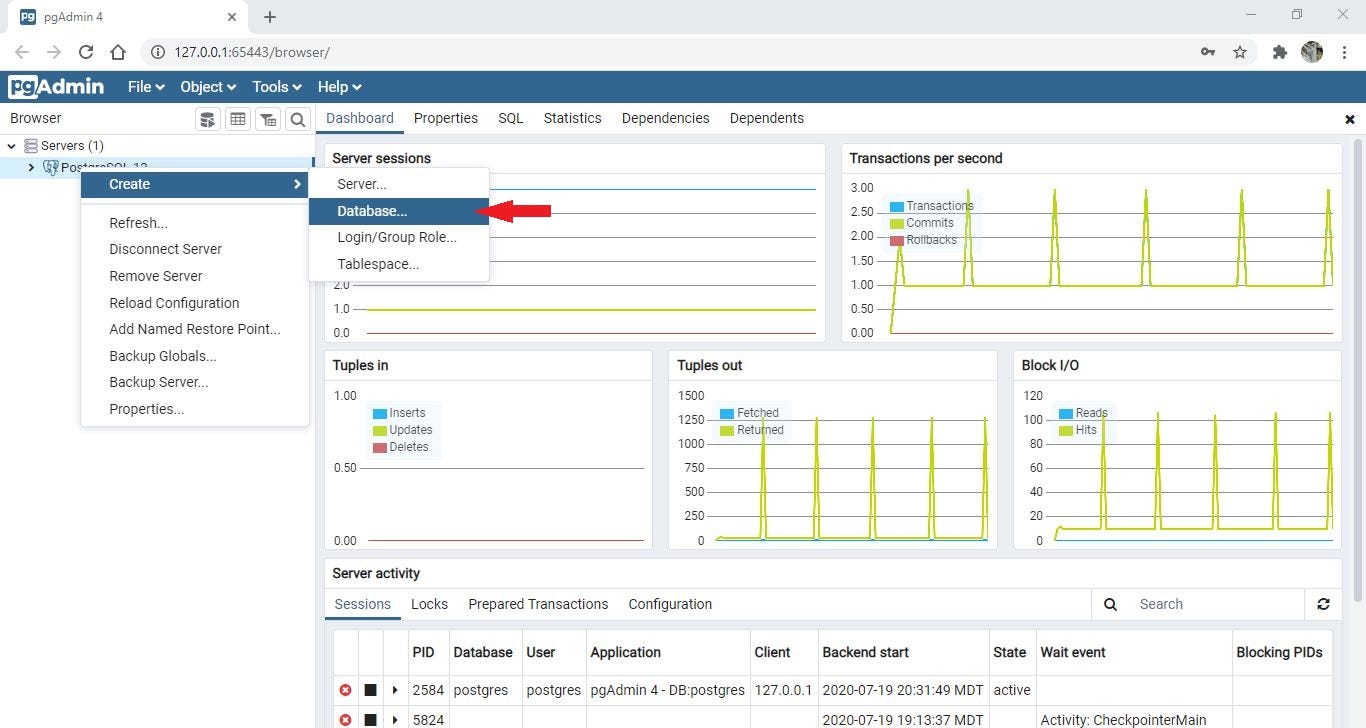Screen dimensions: 1366x728
Task: Select Tablespace... in the Create submenu
Action: click(x=399, y=264)
